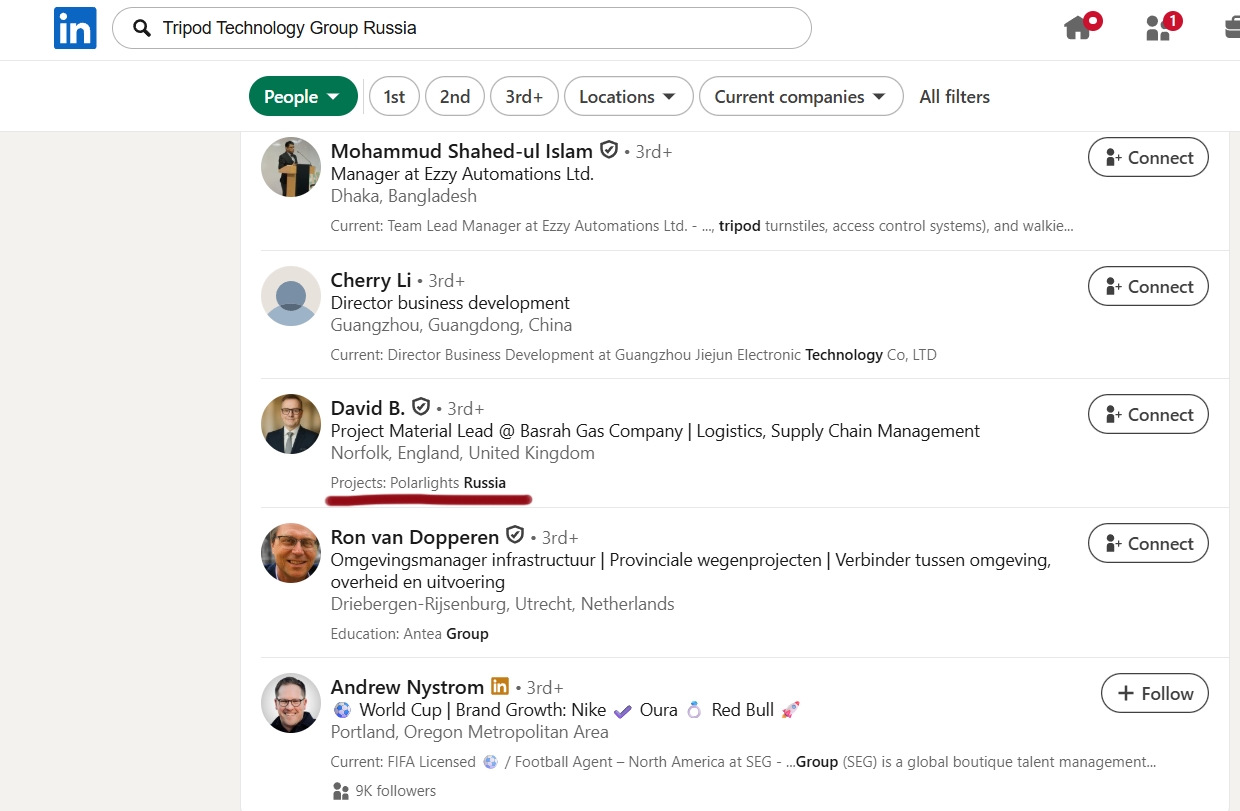Click 'Guangzhou, Guangdong, China' location text
The width and height of the screenshot is (1240, 811).
pyautogui.click(x=452, y=325)
